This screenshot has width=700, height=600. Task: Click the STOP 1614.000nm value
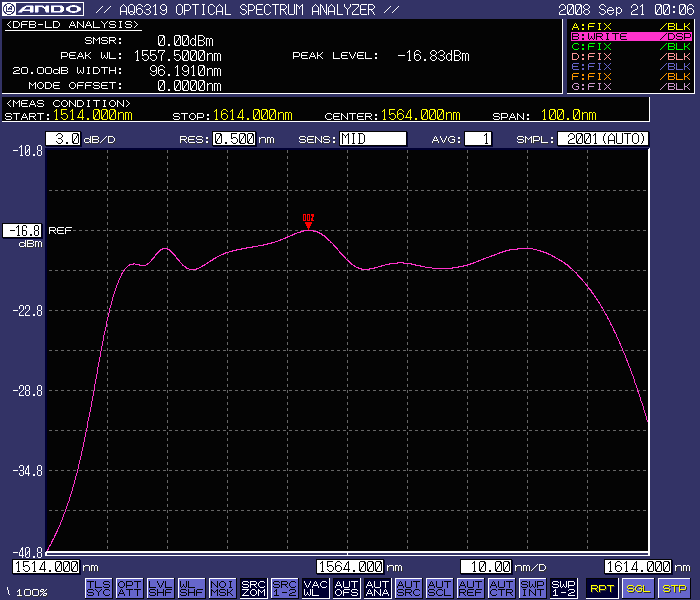pyautogui.click(x=253, y=115)
